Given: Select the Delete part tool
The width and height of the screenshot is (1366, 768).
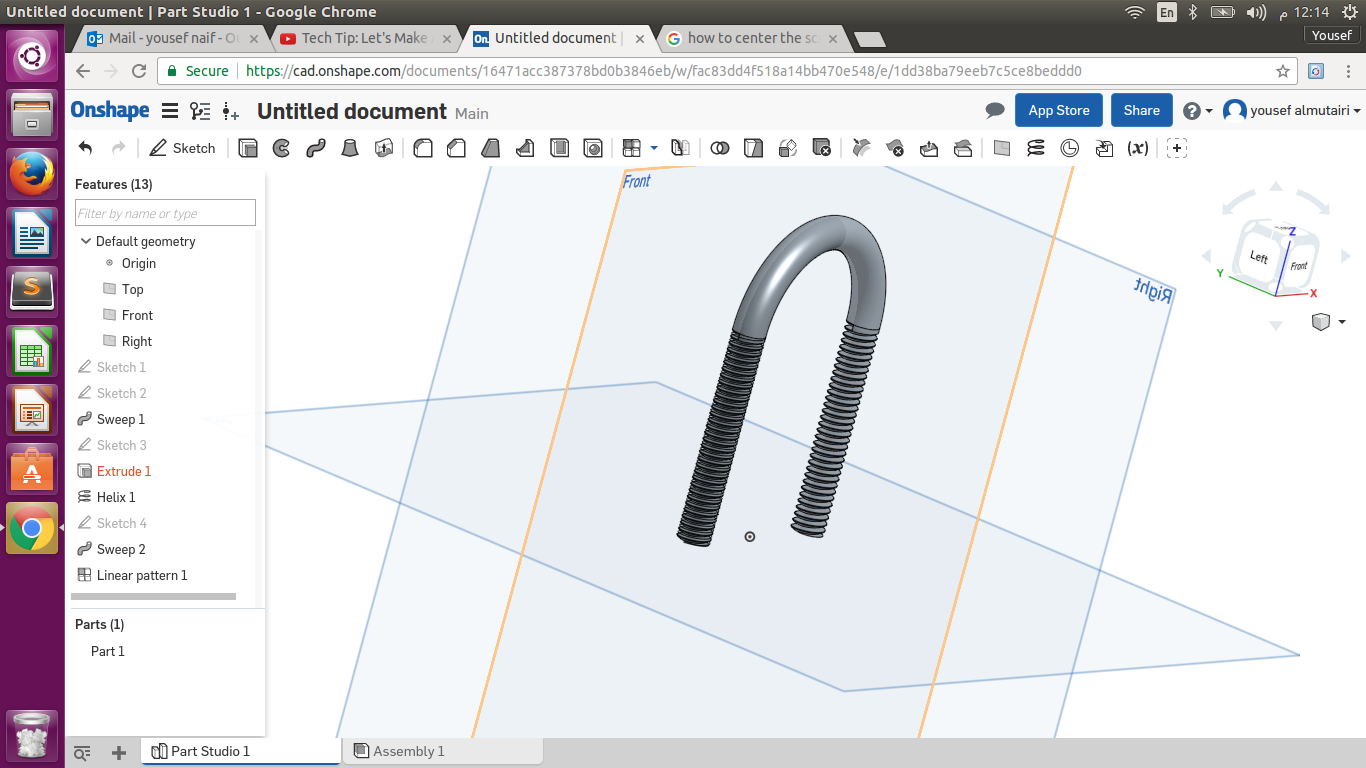Looking at the screenshot, I should coord(822,148).
